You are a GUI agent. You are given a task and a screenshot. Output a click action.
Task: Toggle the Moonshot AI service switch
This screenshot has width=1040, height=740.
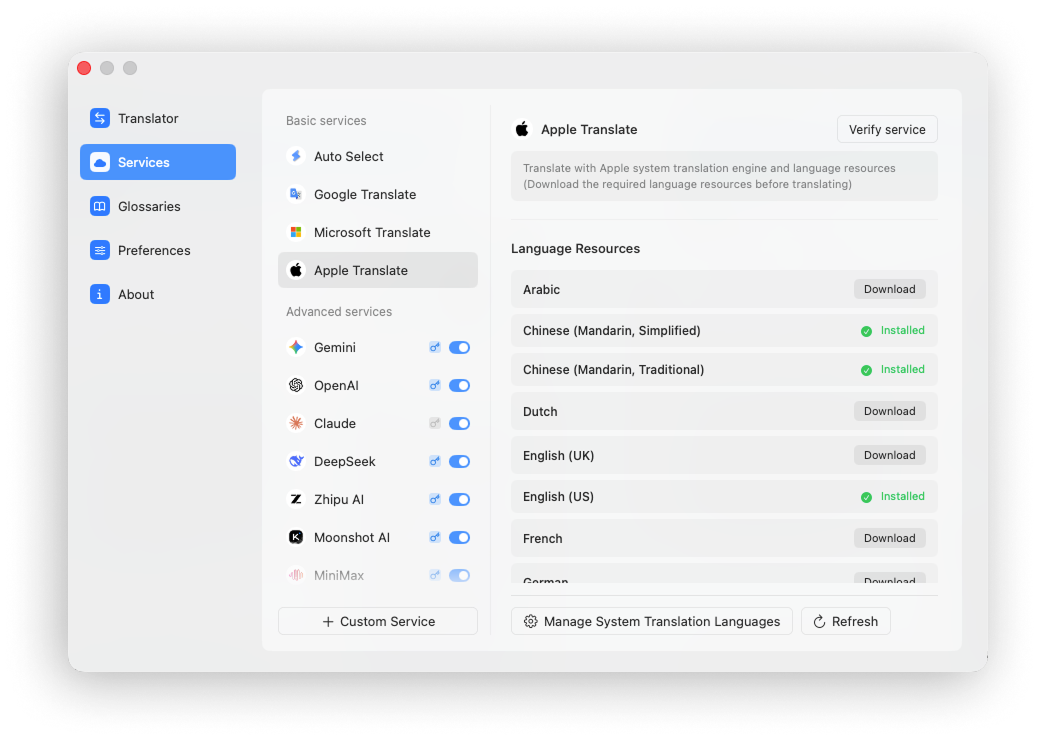click(459, 537)
